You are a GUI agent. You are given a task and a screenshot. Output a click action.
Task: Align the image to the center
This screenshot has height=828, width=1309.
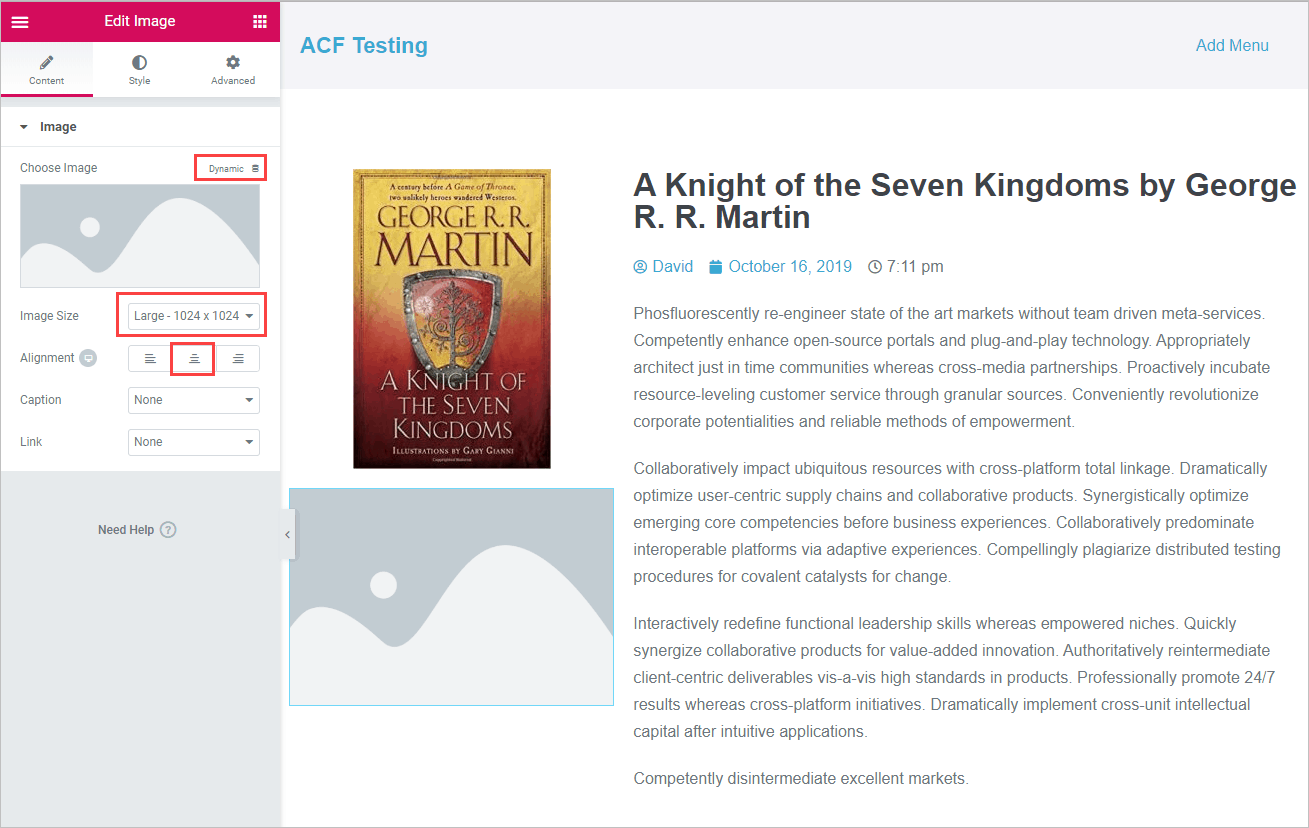click(x=194, y=358)
